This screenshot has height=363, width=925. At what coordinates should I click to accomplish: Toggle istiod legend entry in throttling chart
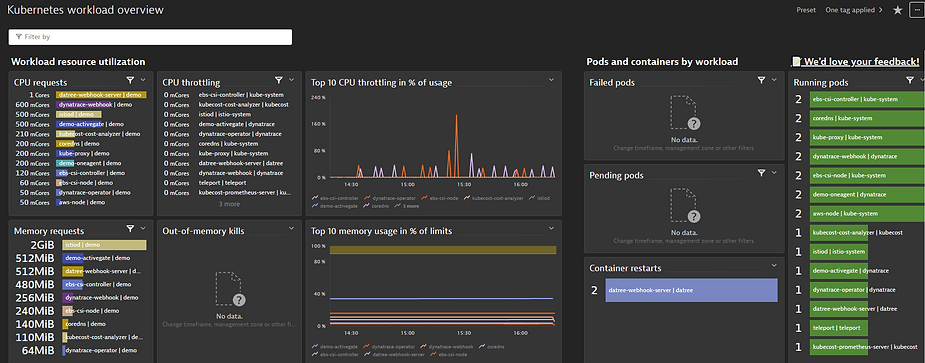539,198
